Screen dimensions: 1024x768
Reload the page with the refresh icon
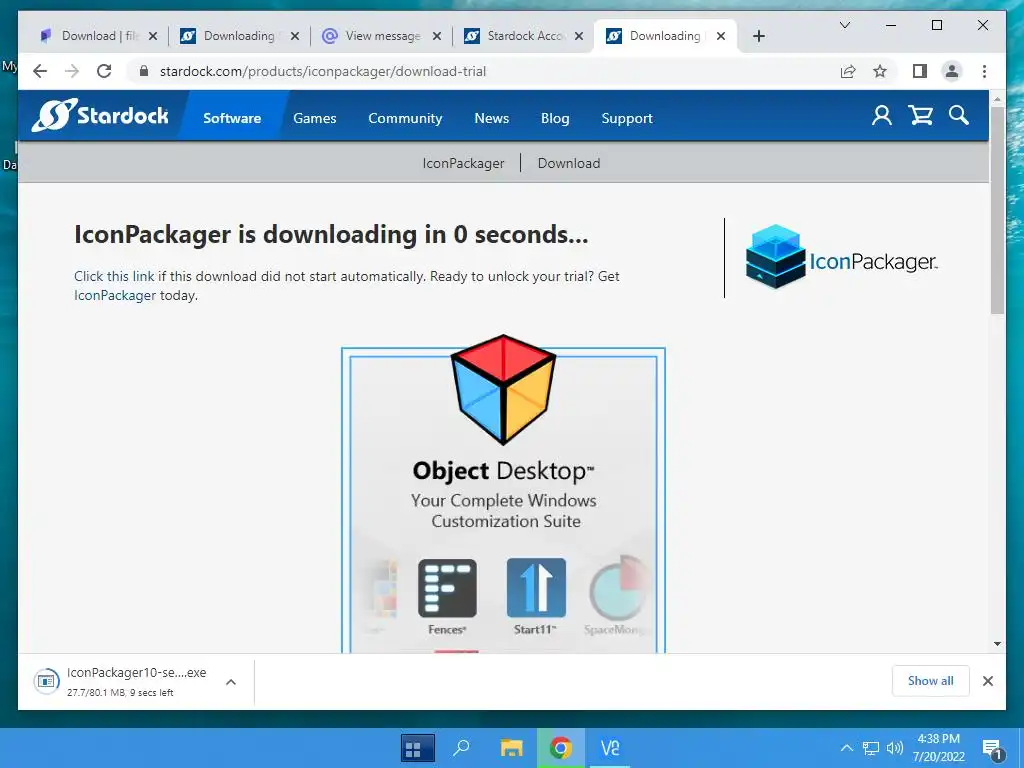(104, 71)
